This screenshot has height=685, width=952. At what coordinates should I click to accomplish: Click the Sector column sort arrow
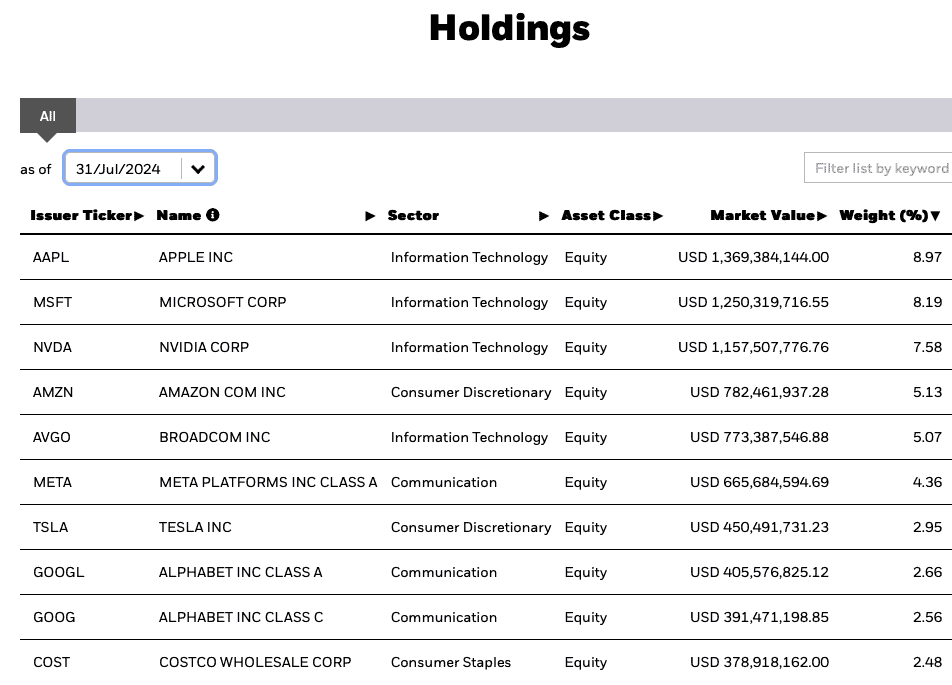pyautogui.click(x=544, y=216)
